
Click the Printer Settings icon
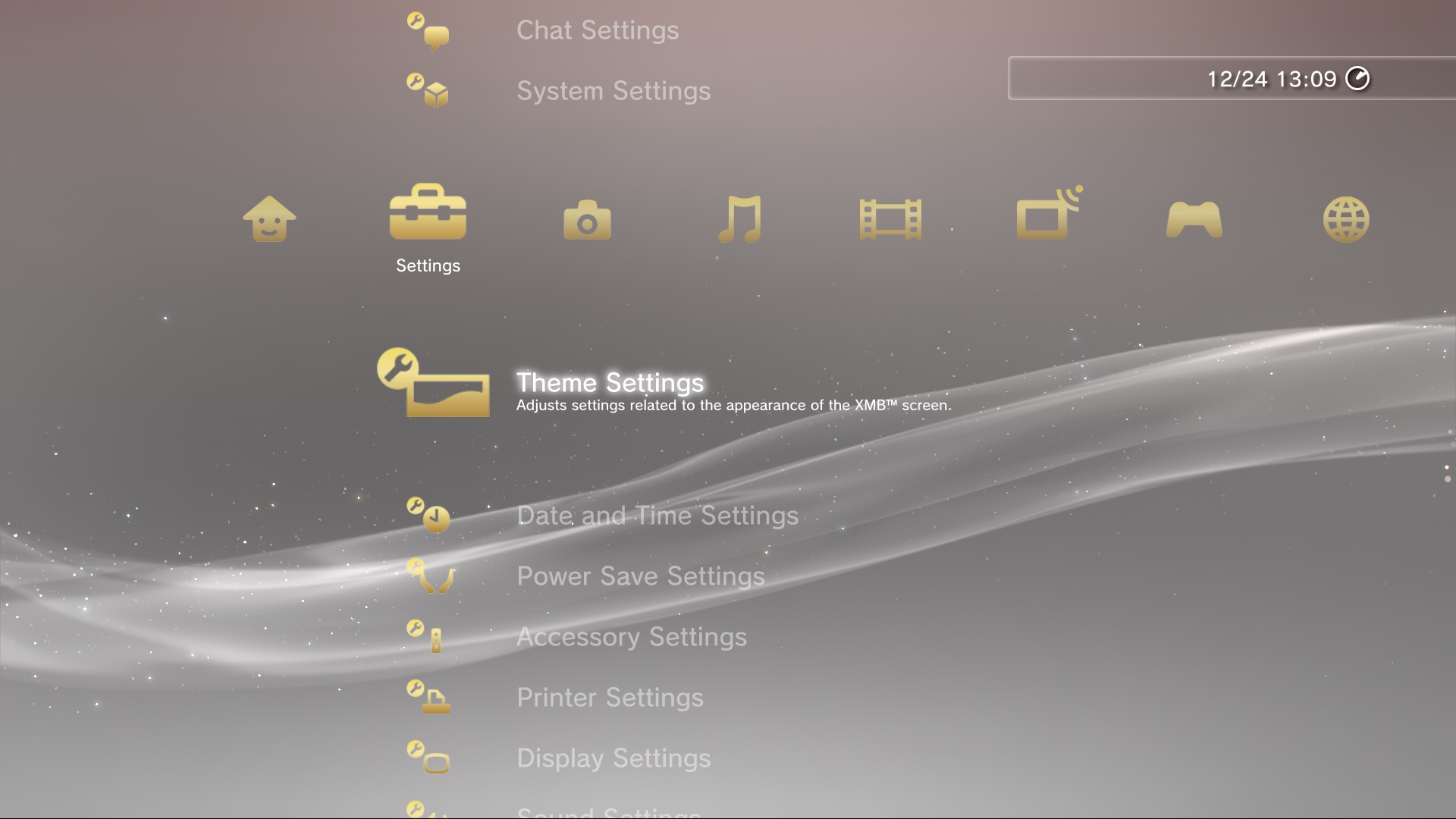click(x=428, y=697)
